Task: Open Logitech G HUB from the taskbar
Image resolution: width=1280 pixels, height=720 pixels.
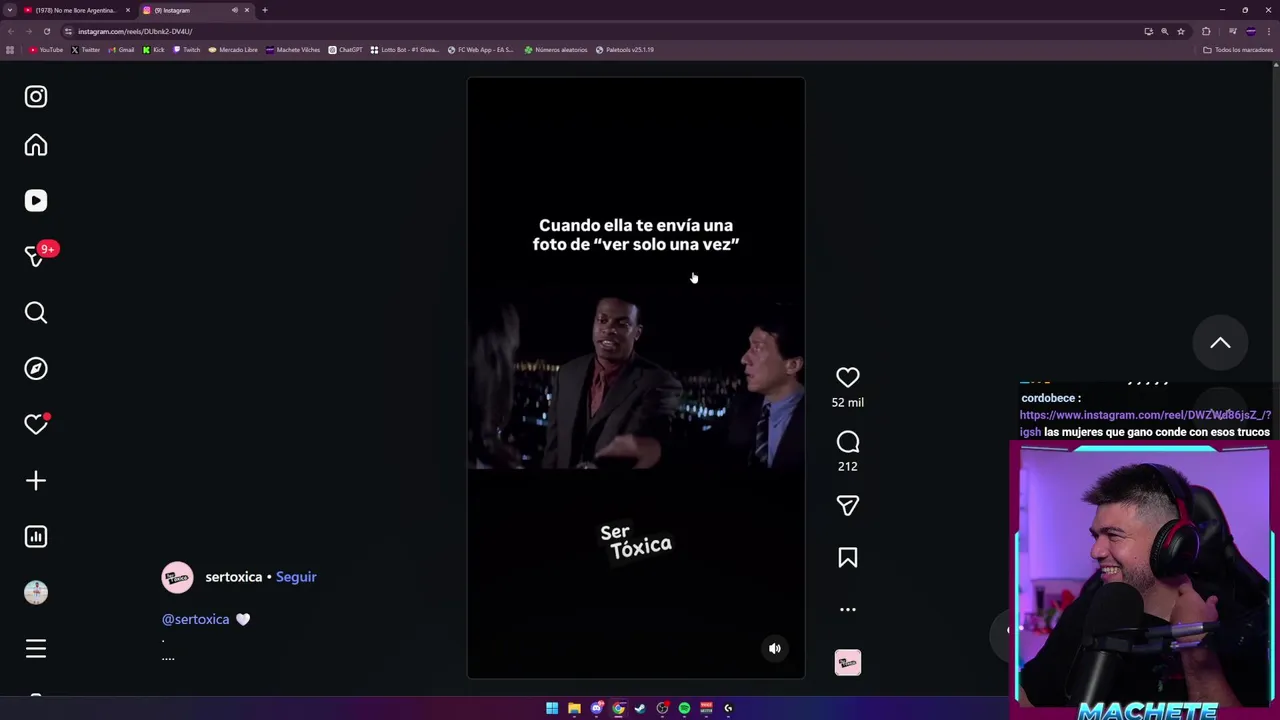Action: [728, 708]
